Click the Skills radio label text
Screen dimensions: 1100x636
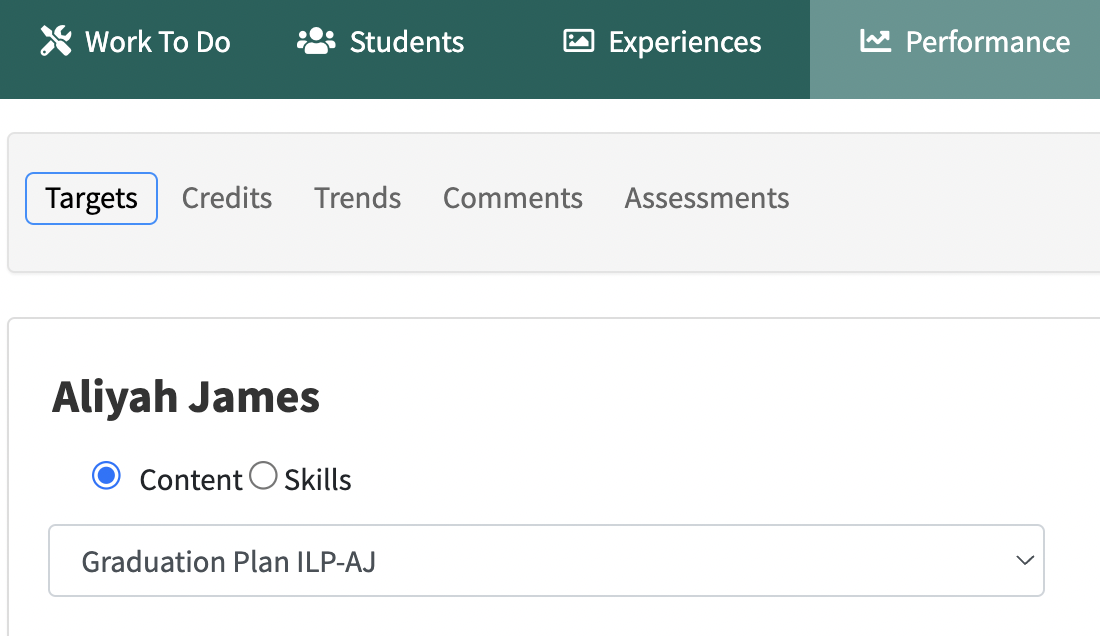317,480
